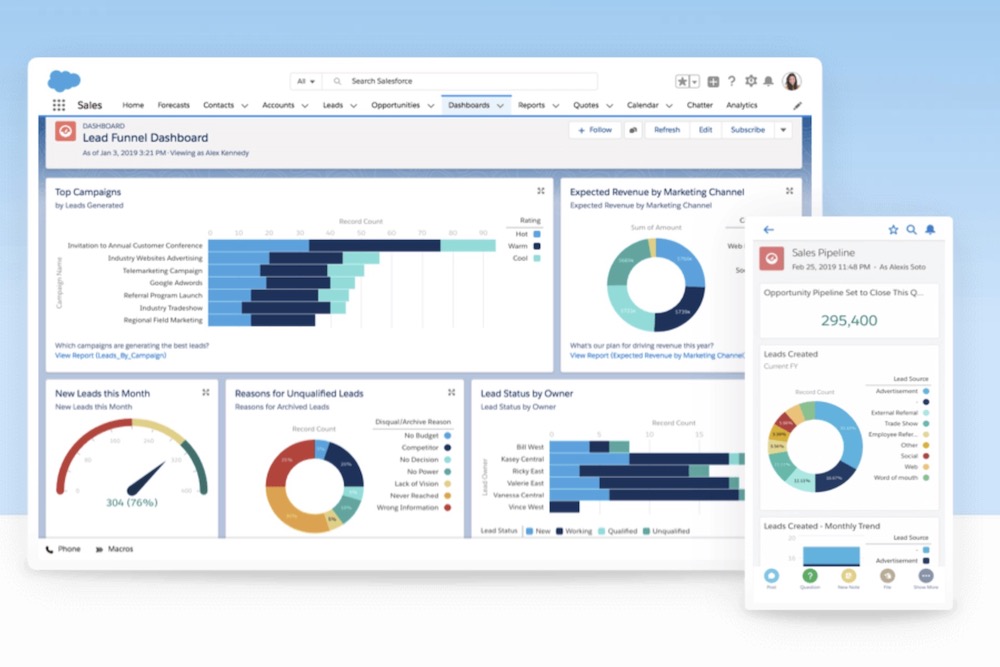Expand the Subscribe button's dropdown arrow

pos(783,129)
